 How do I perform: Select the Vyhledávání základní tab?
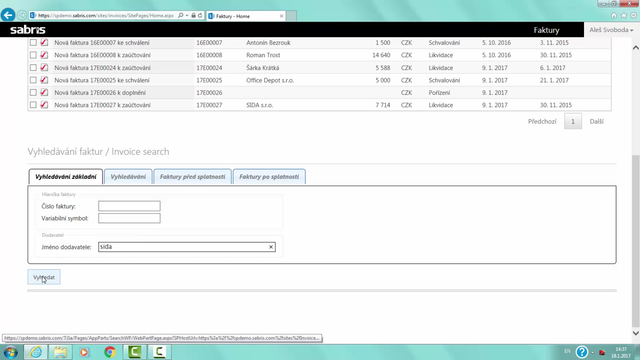coord(66,177)
